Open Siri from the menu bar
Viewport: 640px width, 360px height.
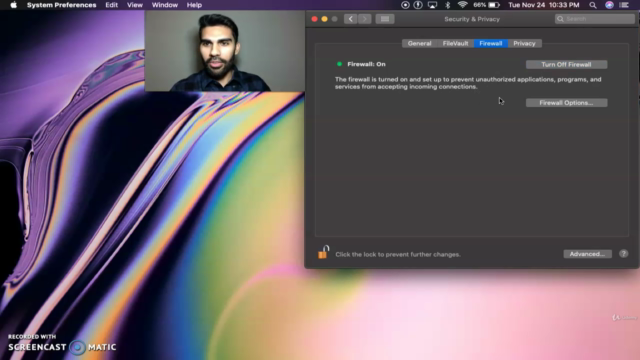coord(609,5)
